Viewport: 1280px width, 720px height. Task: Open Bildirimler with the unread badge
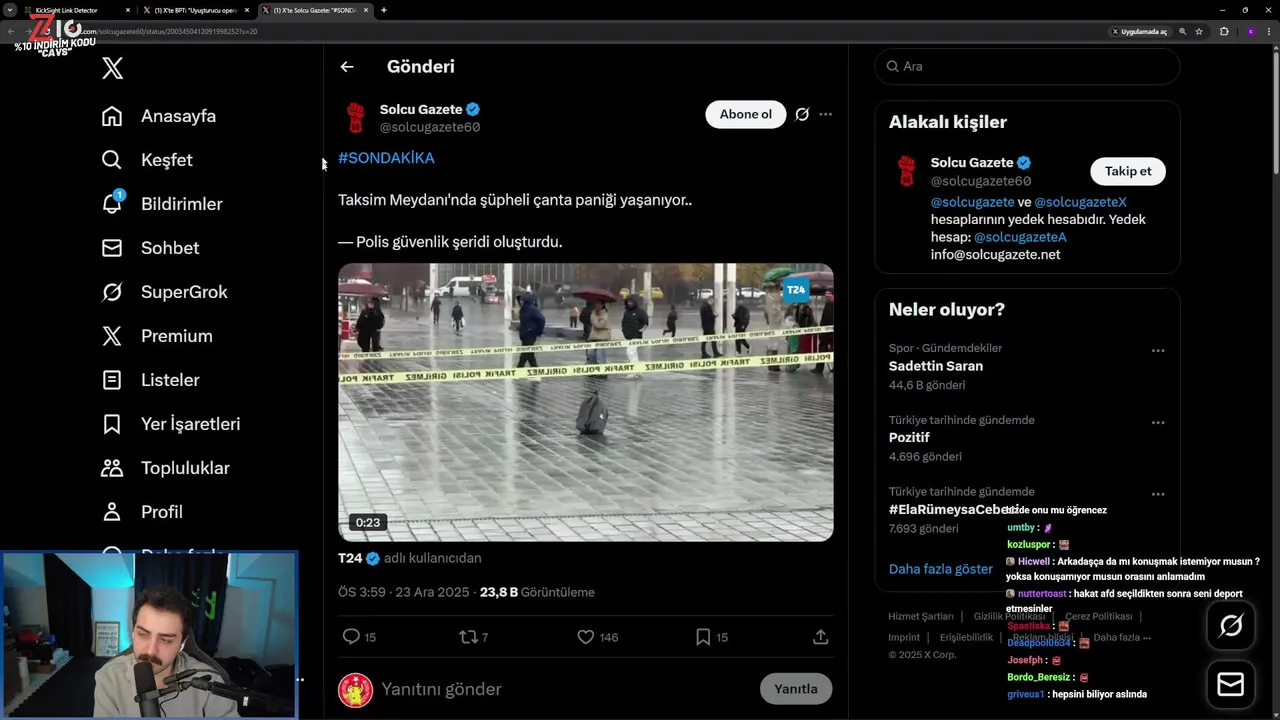pos(162,204)
